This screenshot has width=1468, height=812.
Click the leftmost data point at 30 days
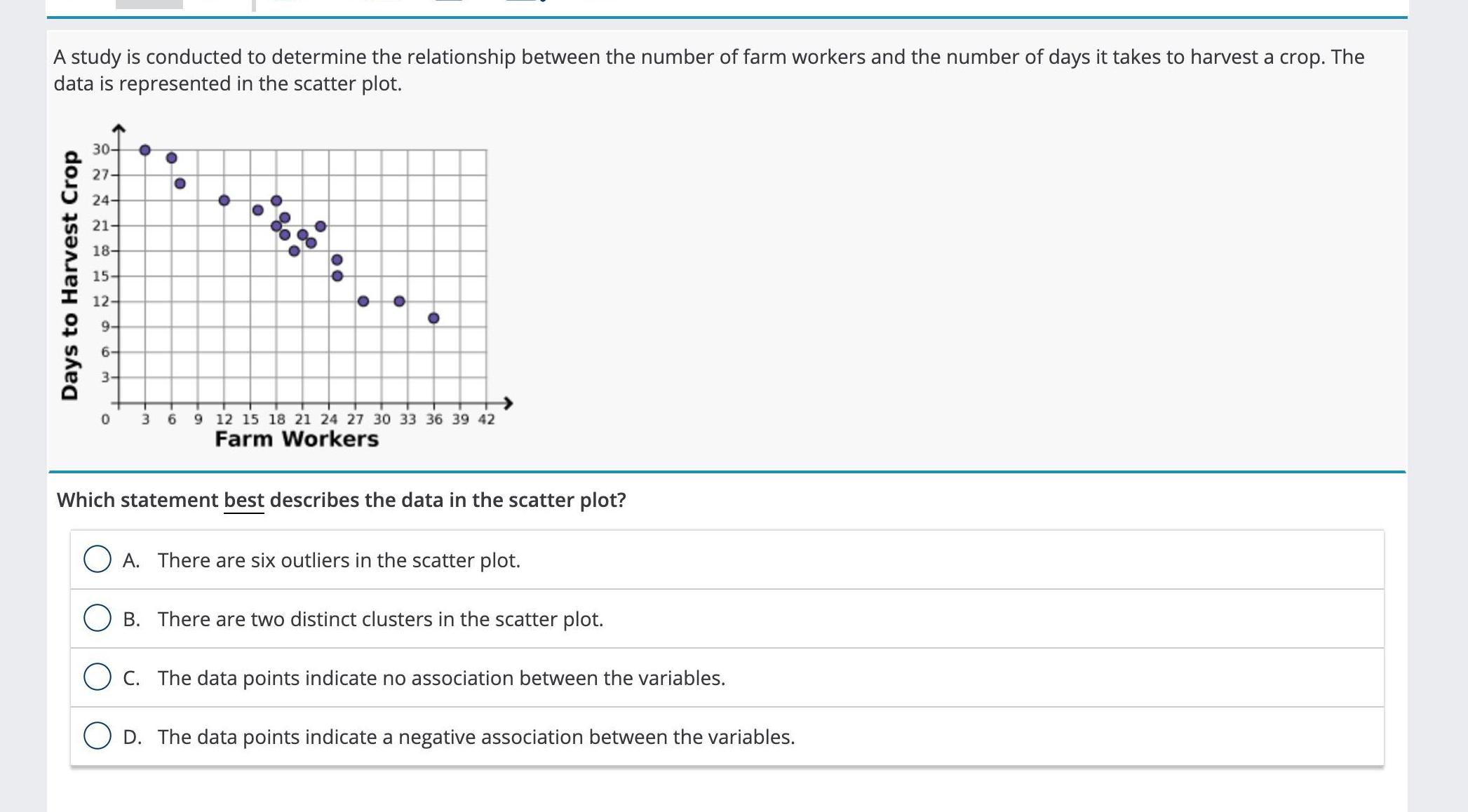tap(145, 150)
